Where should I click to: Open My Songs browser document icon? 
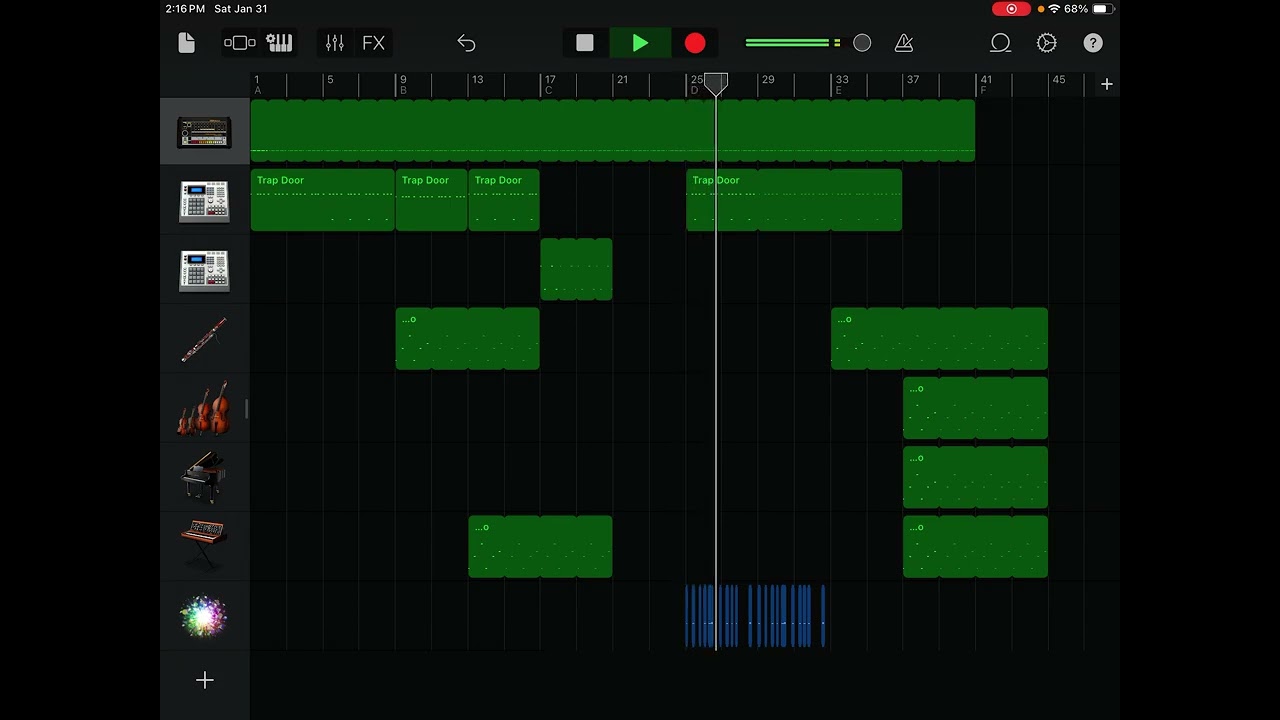(186, 43)
